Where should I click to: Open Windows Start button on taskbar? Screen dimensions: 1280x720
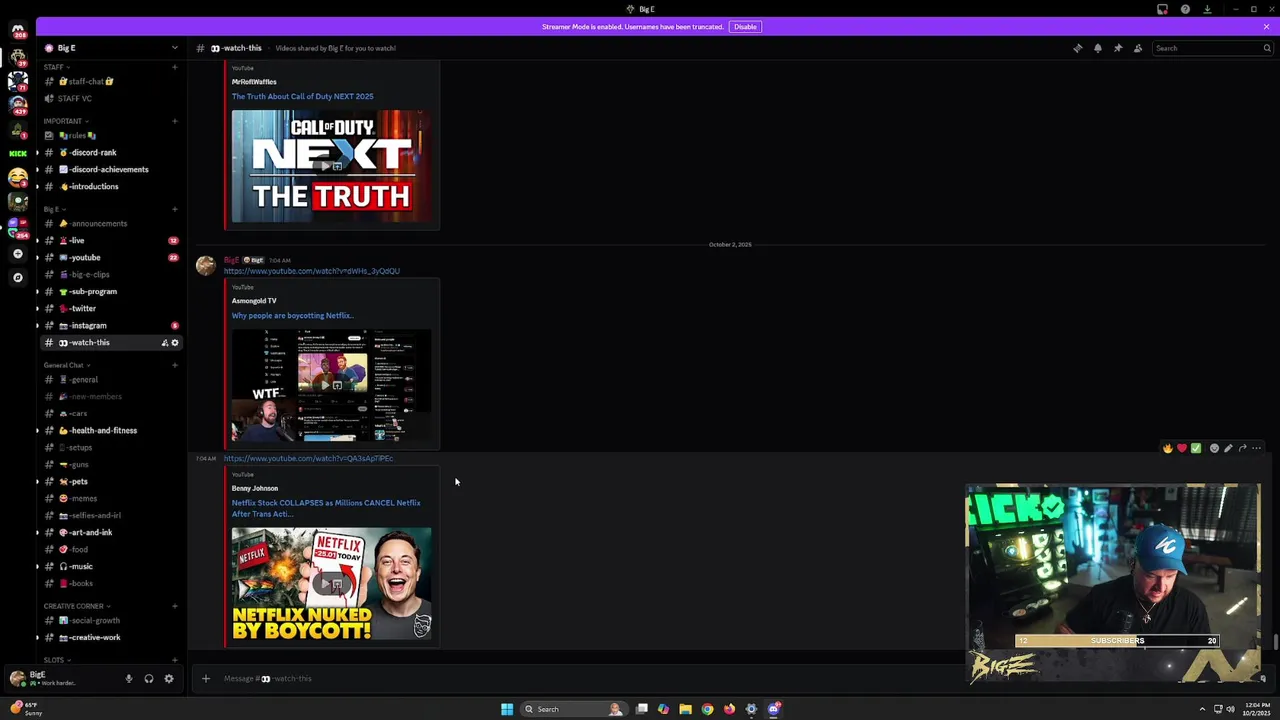(507, 709)
